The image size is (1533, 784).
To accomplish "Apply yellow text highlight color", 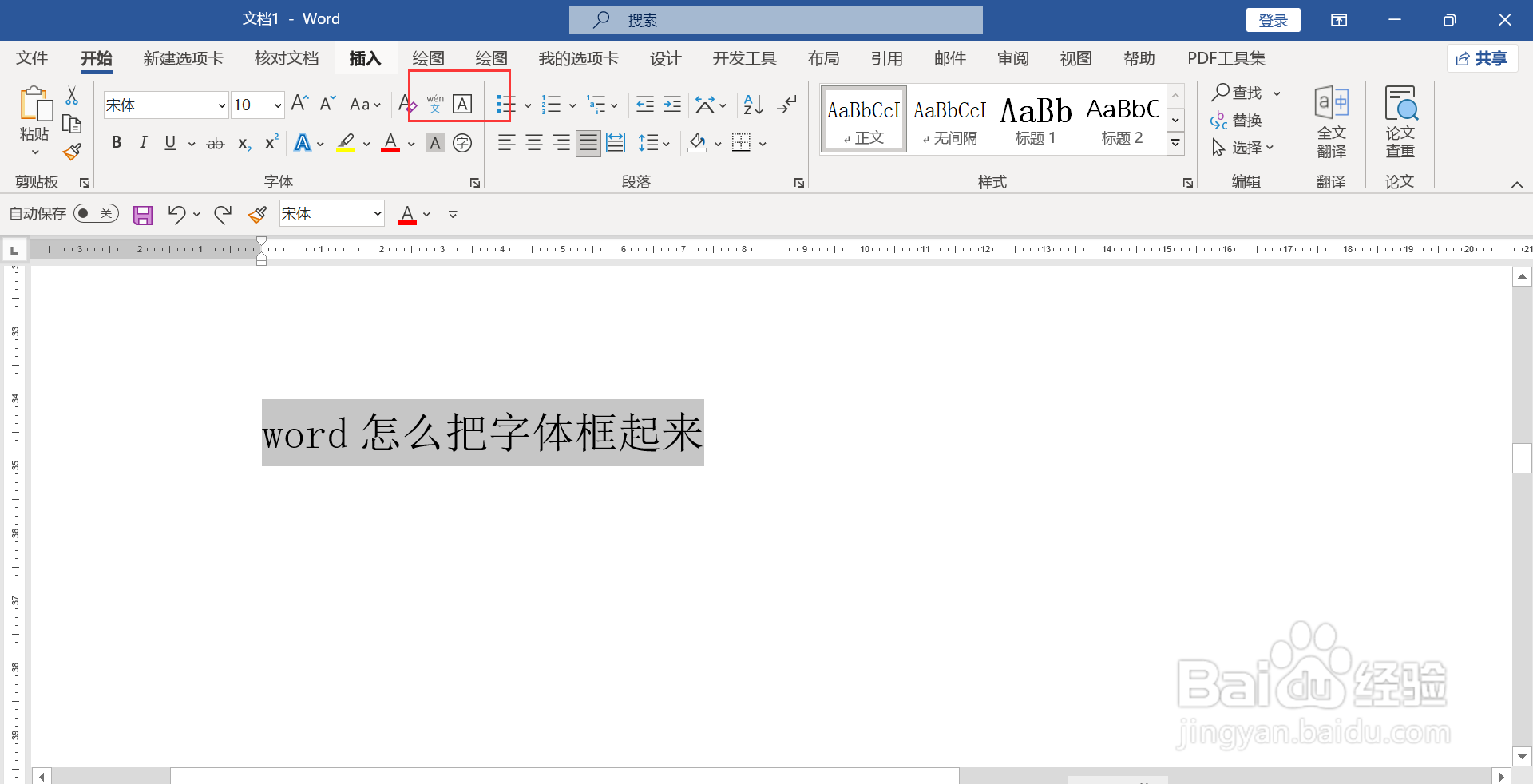I will (346, 143).
